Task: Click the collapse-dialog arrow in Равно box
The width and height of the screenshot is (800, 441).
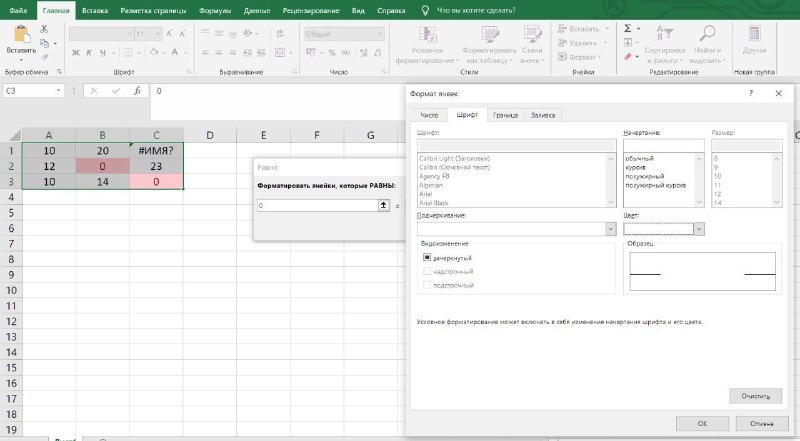Action: tap(384, 205)
